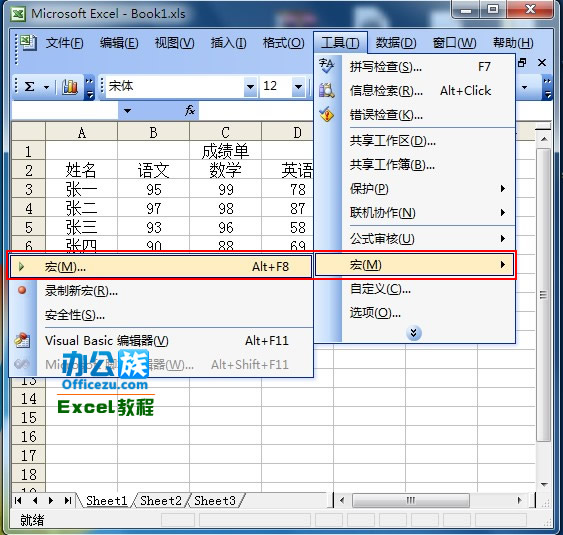
Task: Open the Name Box dropdown arrow
Action: (x=127, y=111)
